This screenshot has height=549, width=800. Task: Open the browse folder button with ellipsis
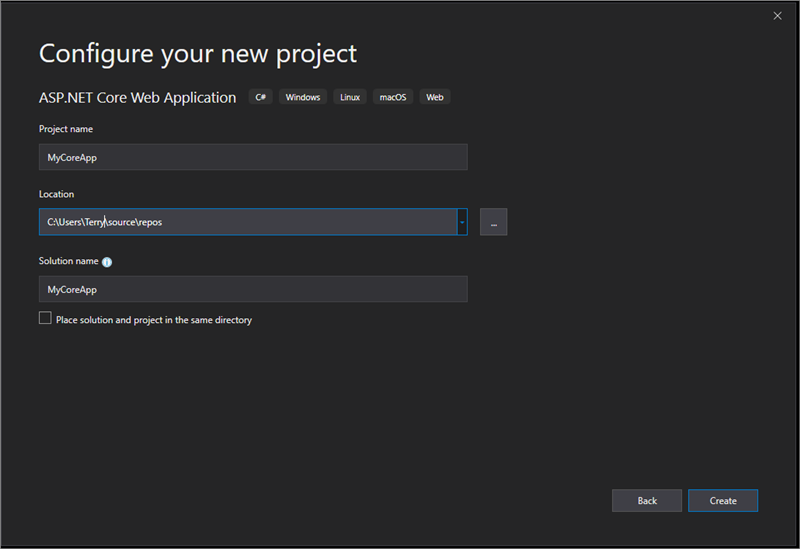point(493,222)
